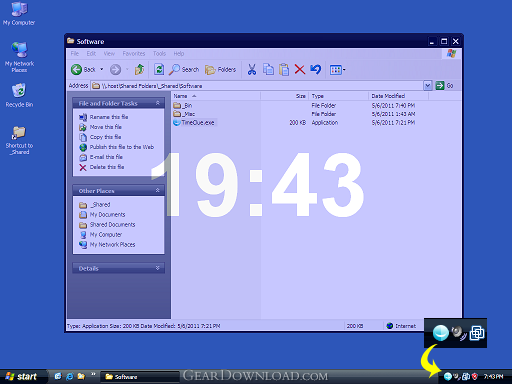Click 5/6/2011 7:40 PM date cell
Image resolution: width=512 pixels, height=384 pixels.
click(x=393, y=105)
